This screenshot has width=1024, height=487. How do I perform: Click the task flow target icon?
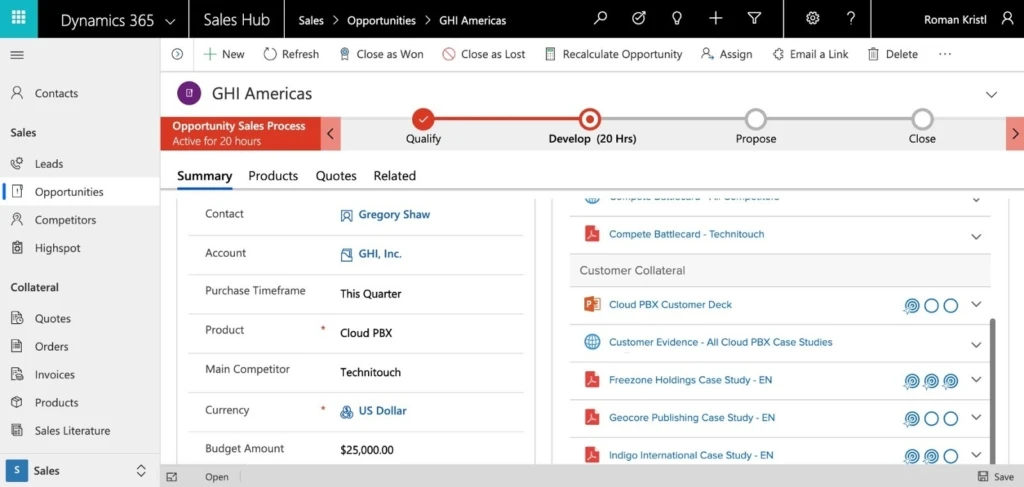pyautogui.click(x=639, y=19)
